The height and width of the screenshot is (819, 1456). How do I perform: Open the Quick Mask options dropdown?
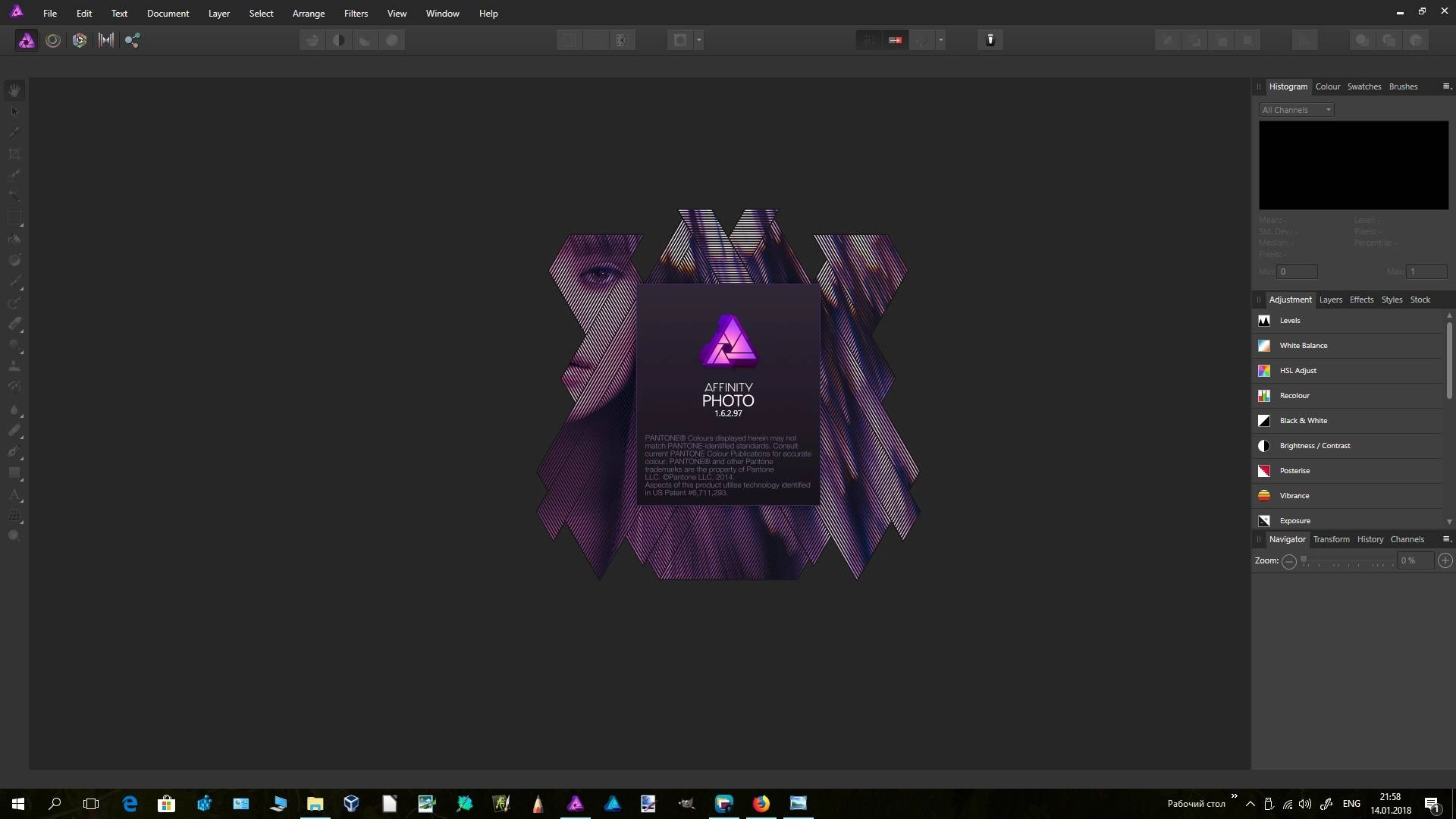coord(699,40)
